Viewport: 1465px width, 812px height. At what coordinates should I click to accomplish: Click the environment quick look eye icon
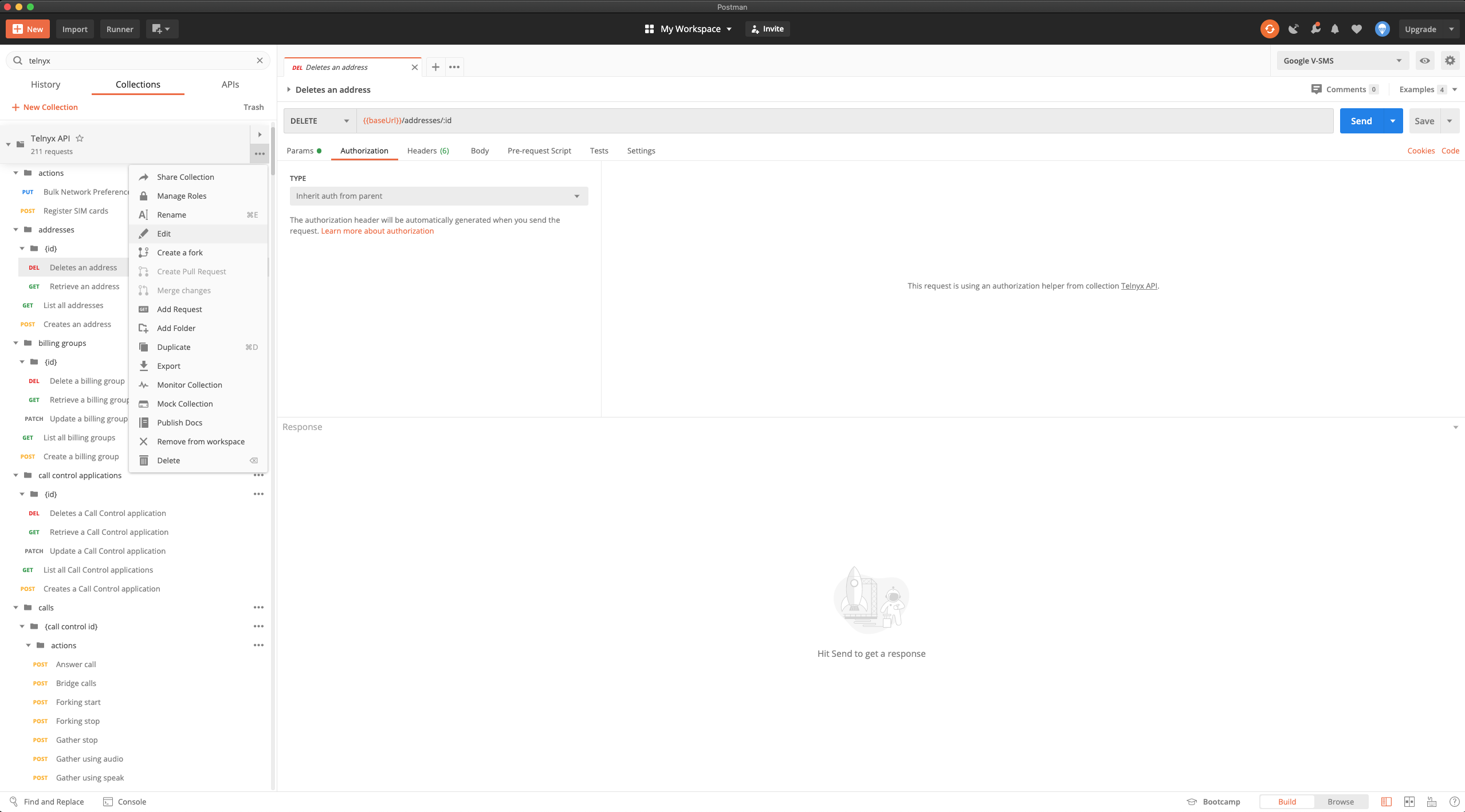[x=1425, y=61]
